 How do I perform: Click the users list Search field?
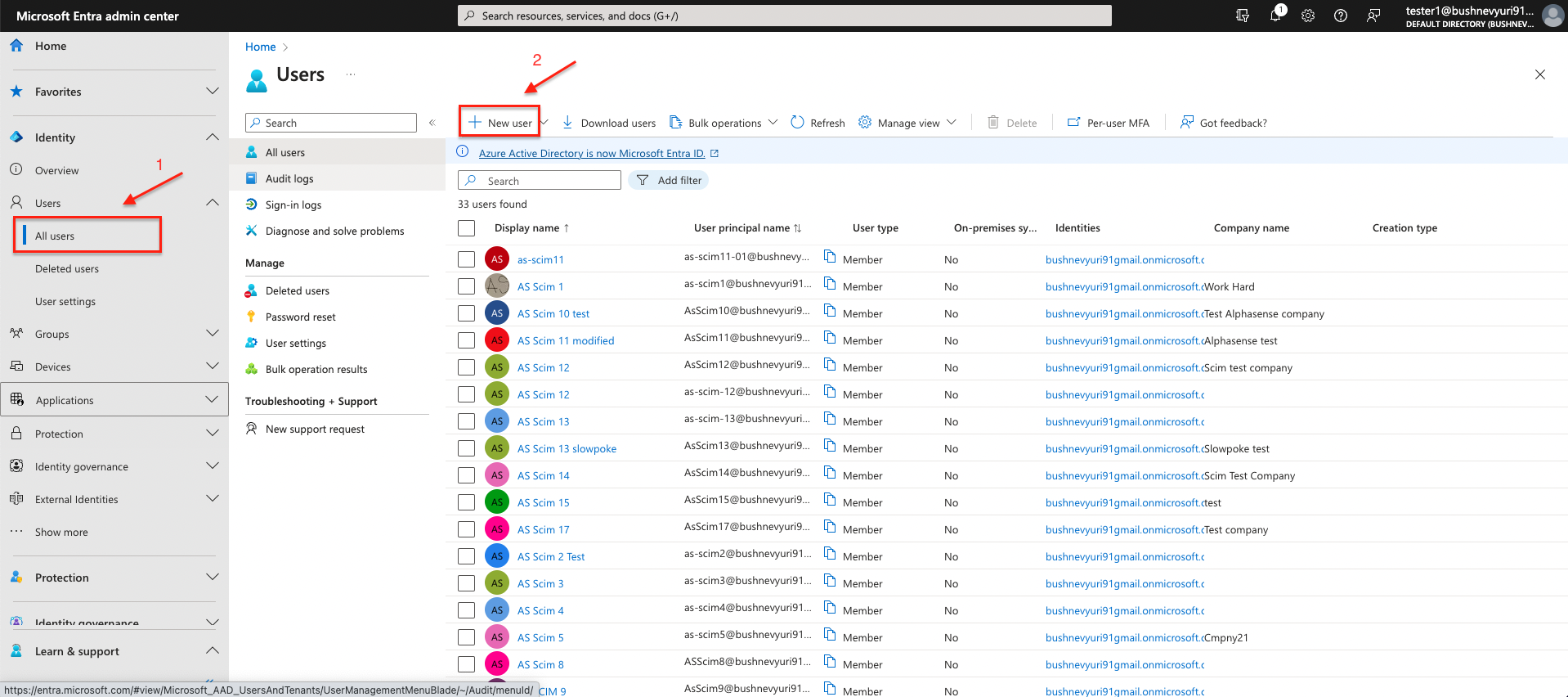click(540, 180)
